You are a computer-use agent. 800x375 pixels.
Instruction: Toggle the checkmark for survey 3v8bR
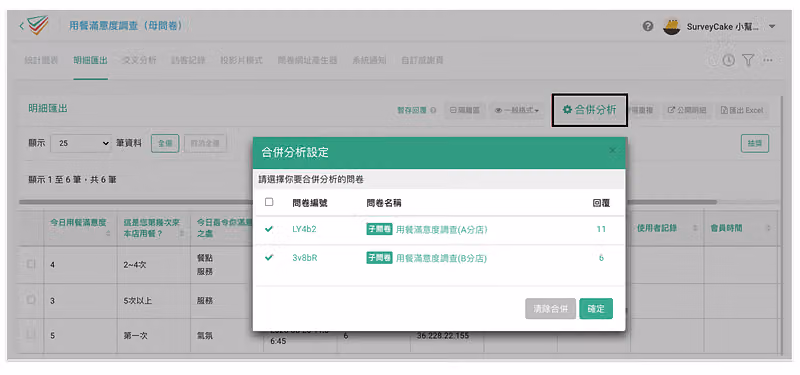269,258
